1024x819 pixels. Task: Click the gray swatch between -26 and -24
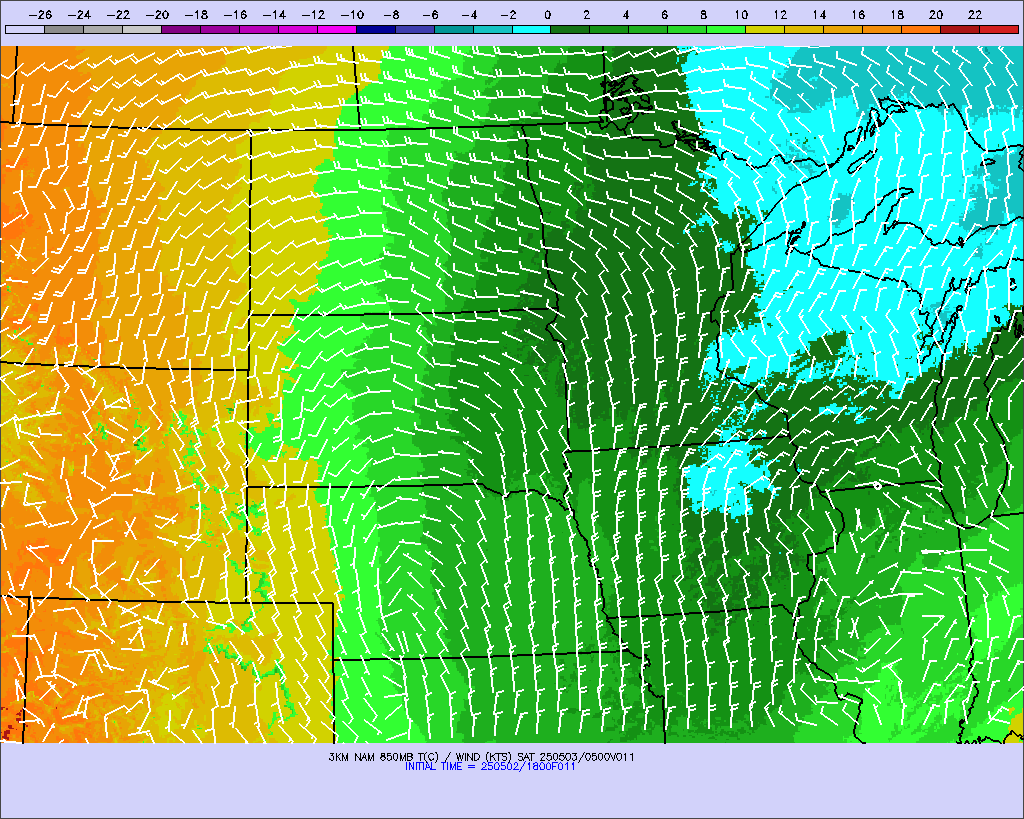64,29
